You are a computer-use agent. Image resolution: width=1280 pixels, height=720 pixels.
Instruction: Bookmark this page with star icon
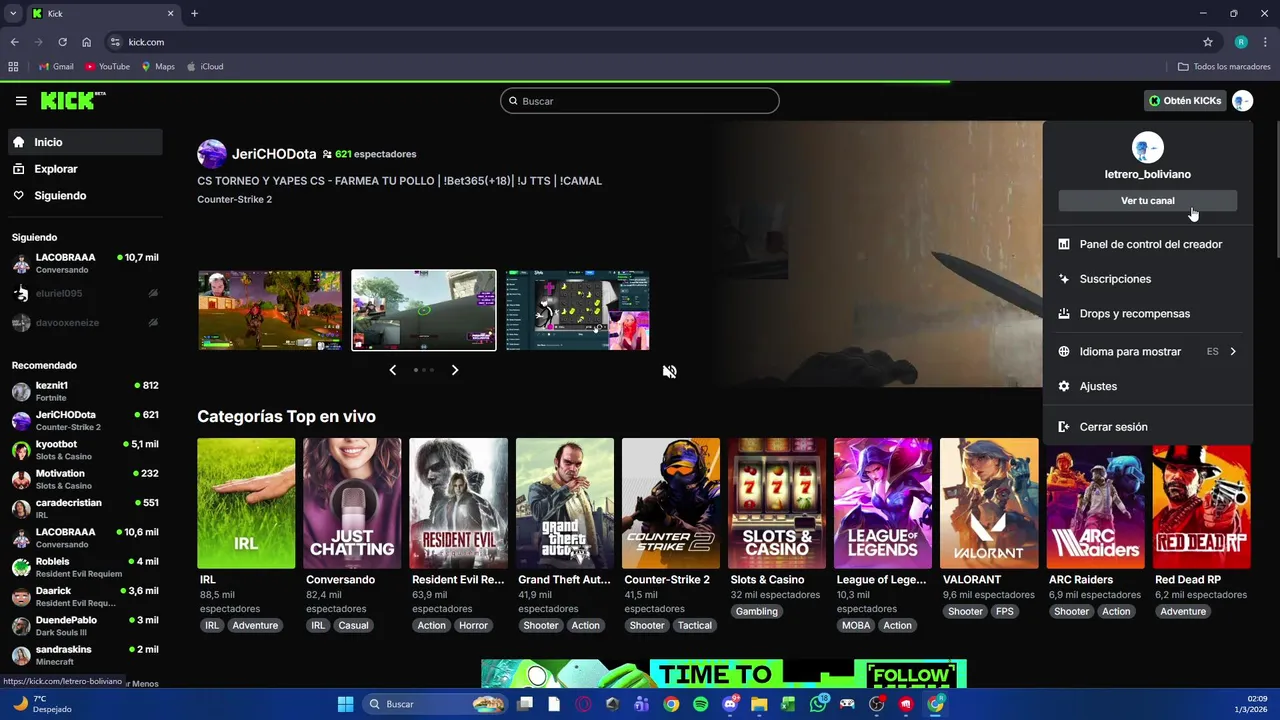1208,42
